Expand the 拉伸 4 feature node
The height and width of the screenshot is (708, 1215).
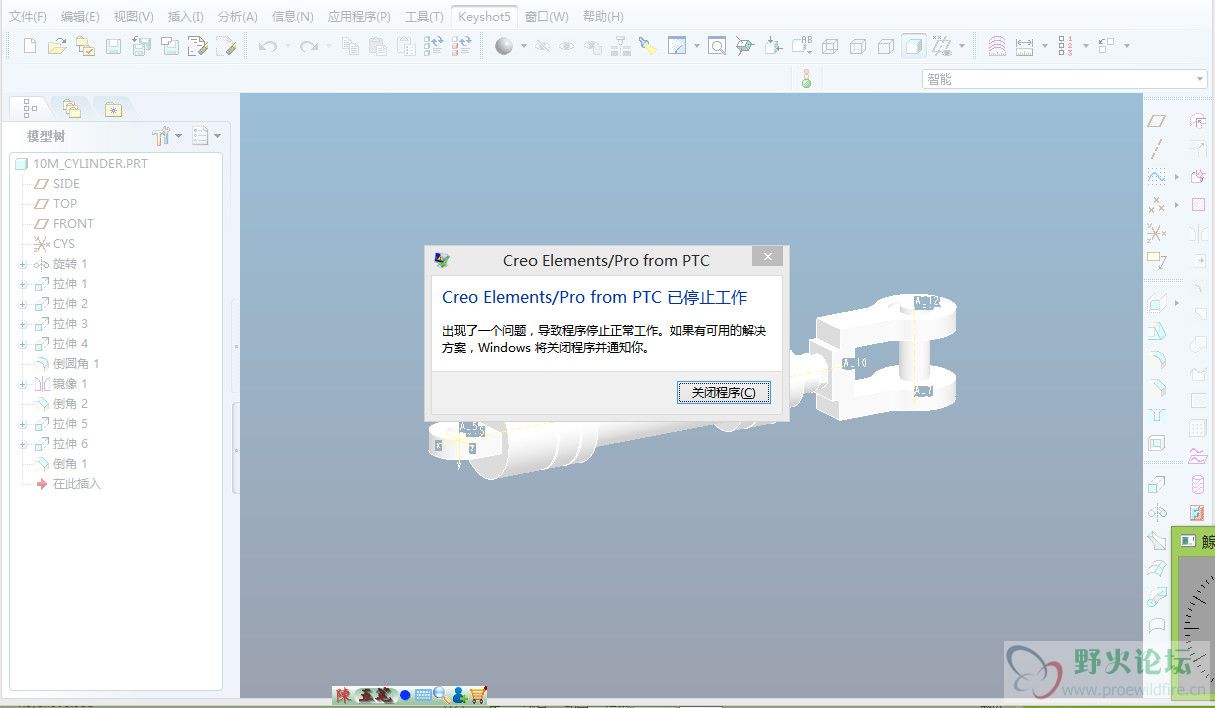23,344
